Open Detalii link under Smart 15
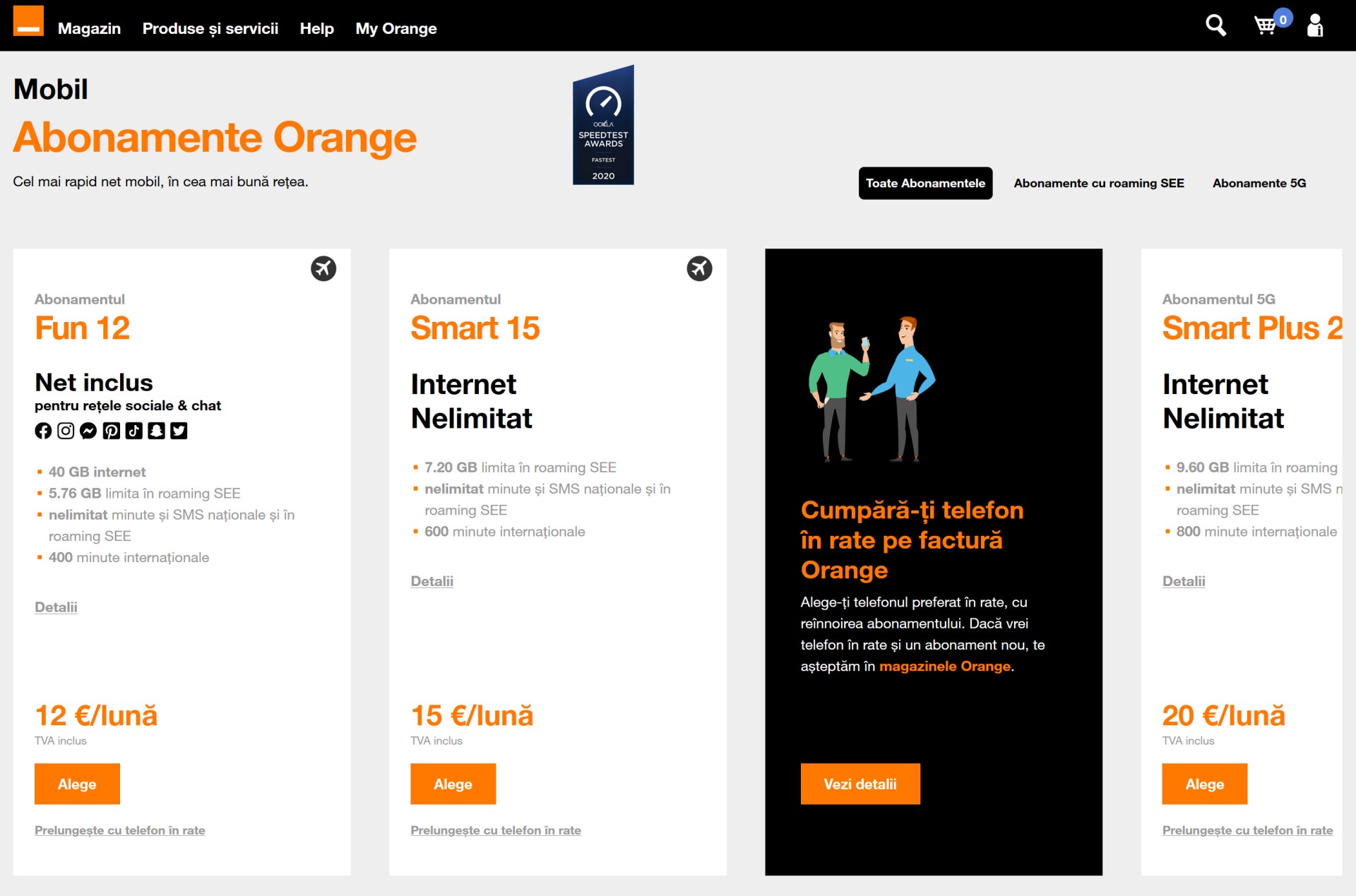The image size is (1356, 896). [x=432, y=581]
